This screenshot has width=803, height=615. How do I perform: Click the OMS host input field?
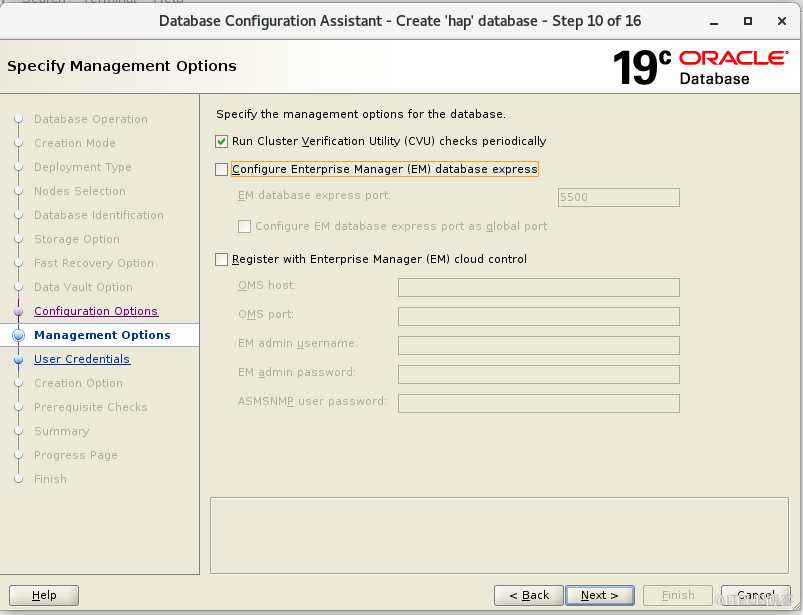tap(539, 287)
